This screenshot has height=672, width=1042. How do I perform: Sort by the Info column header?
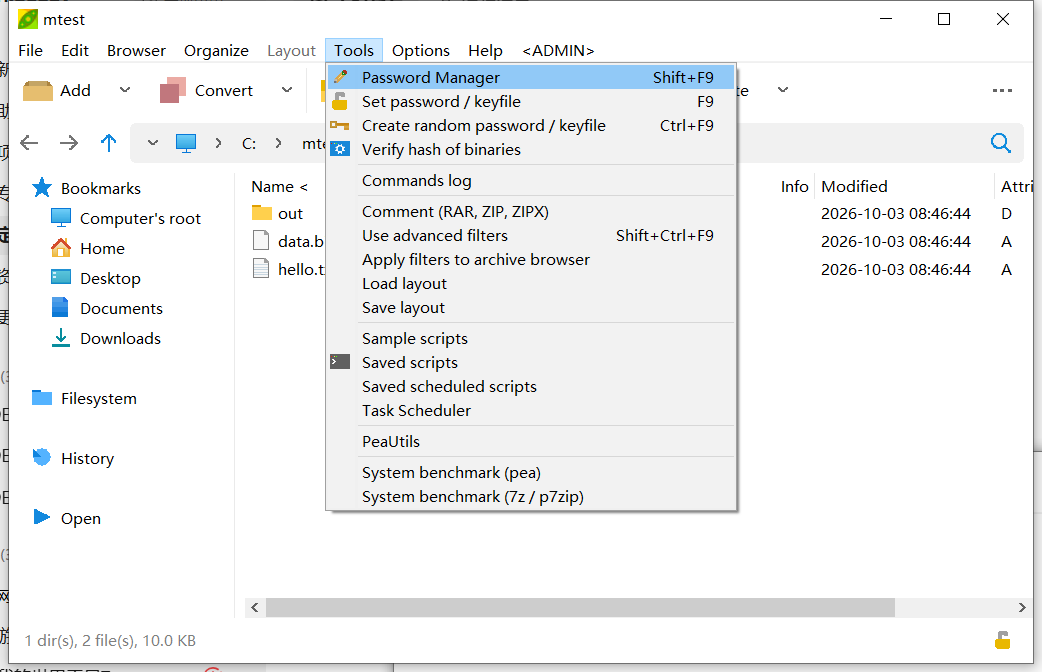(794, 187)
